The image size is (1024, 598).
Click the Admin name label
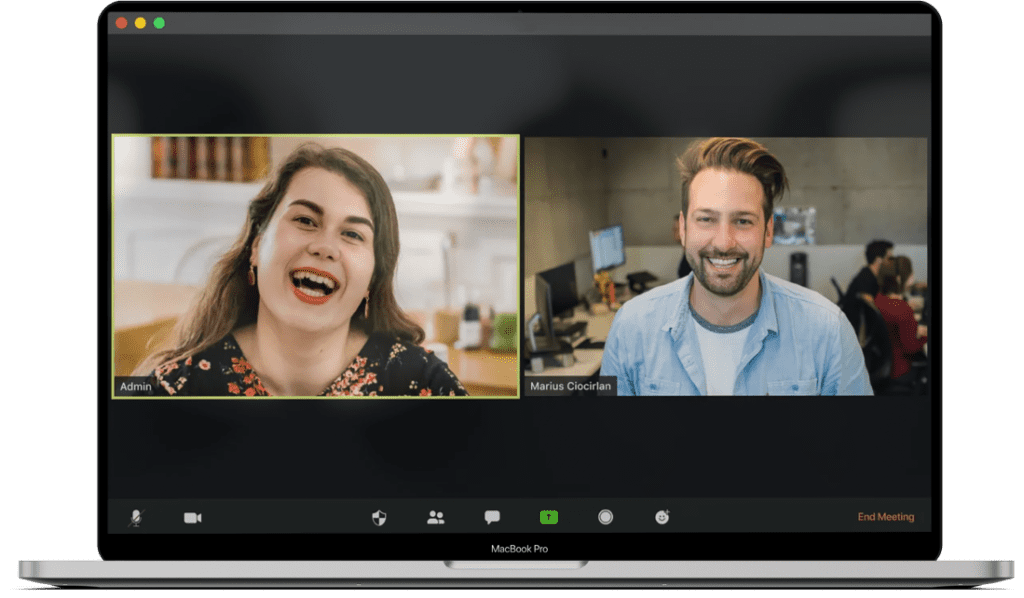(135, 386)
